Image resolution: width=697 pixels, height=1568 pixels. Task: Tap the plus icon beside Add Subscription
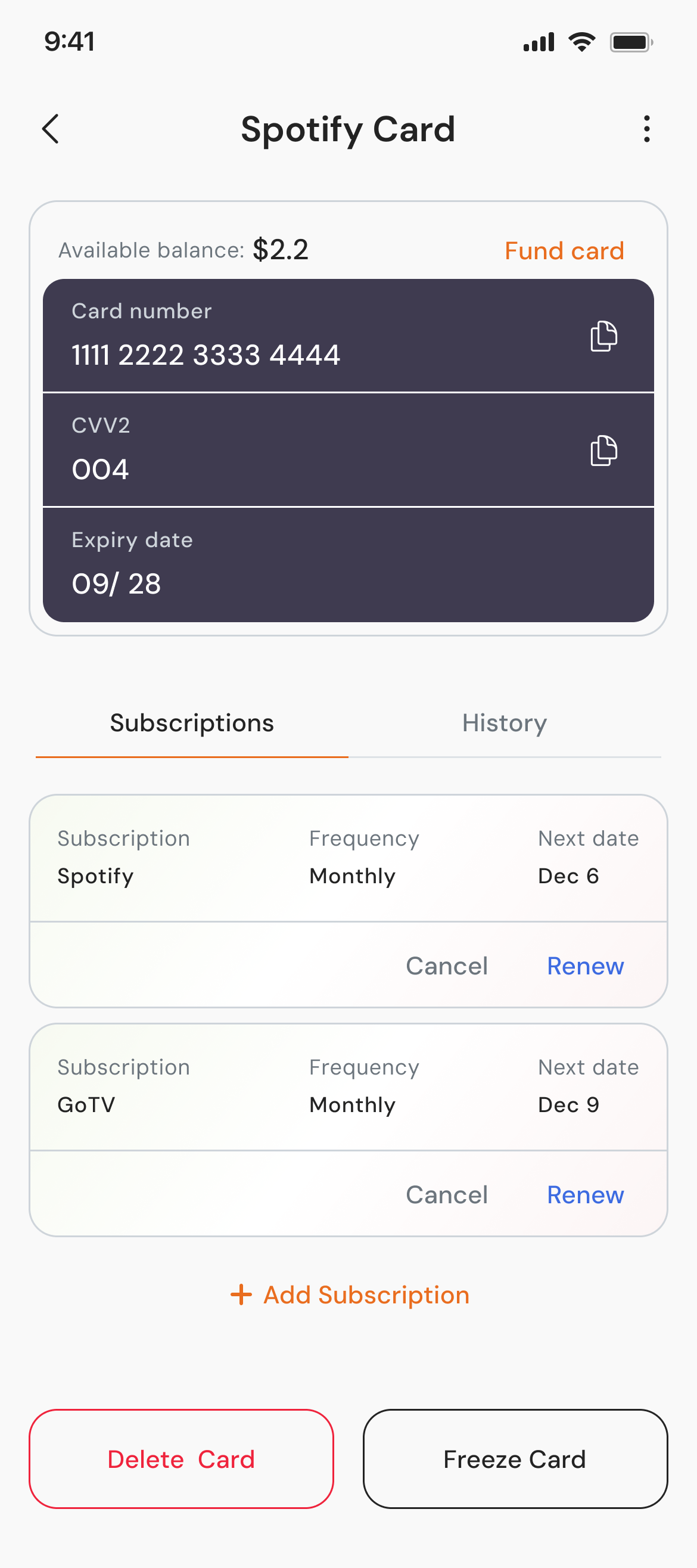[x=241, y=1294]
